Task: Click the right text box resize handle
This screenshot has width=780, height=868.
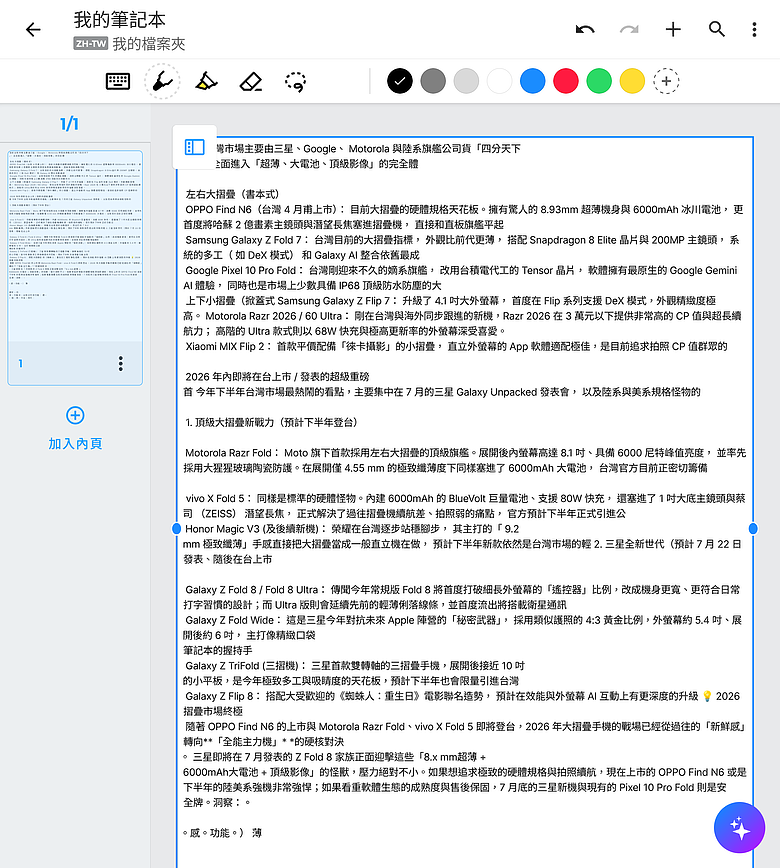Action: 753,529
